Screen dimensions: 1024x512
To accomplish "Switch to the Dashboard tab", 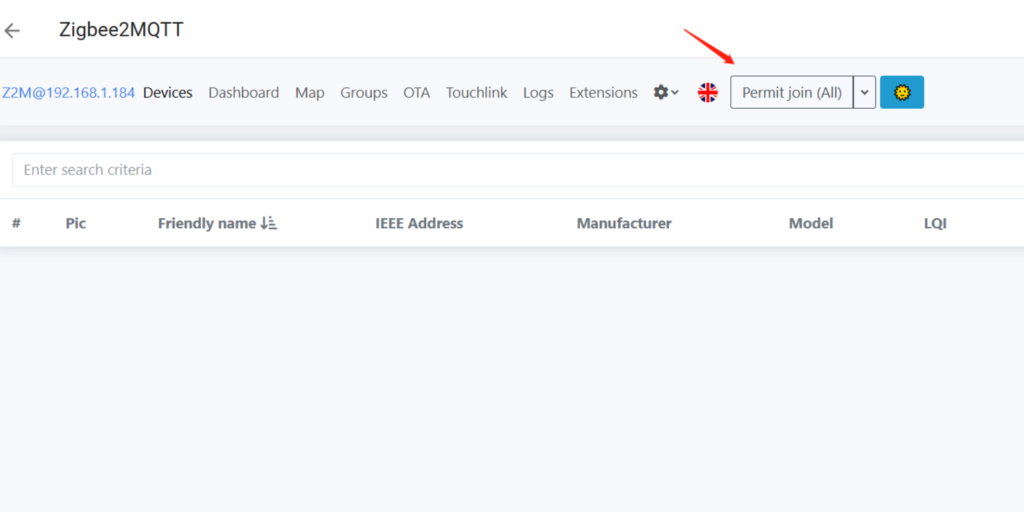I will 244,93.
